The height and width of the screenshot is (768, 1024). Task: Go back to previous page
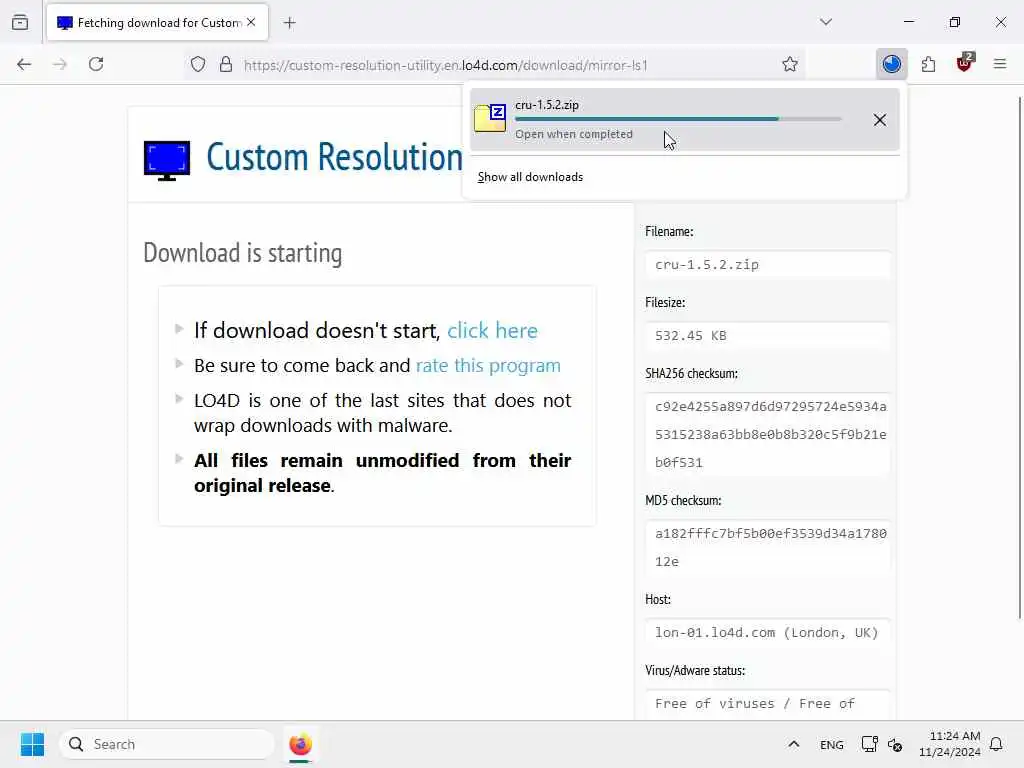[x=24, y=64]
